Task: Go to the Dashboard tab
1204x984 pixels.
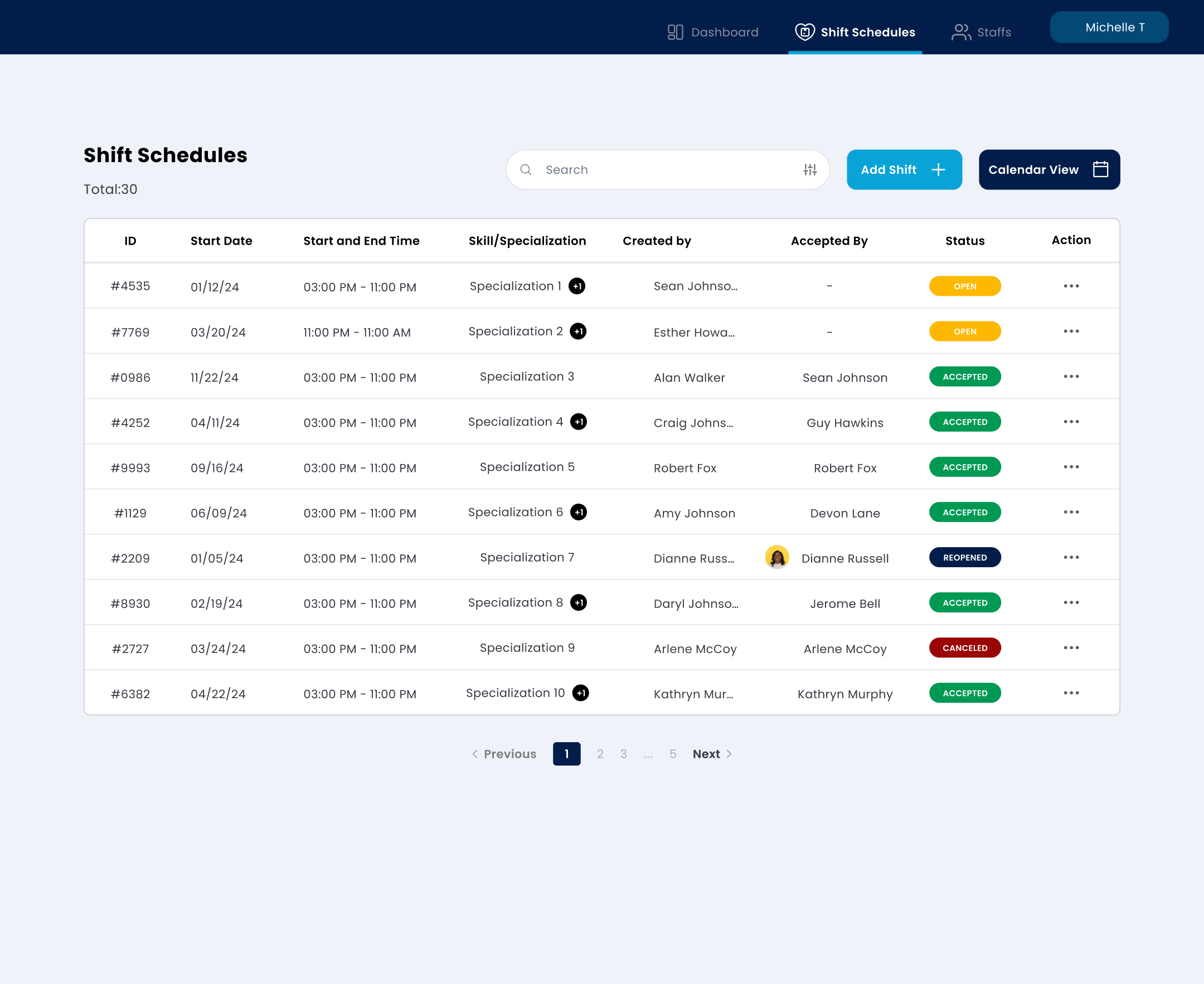Action: point(712,32)
